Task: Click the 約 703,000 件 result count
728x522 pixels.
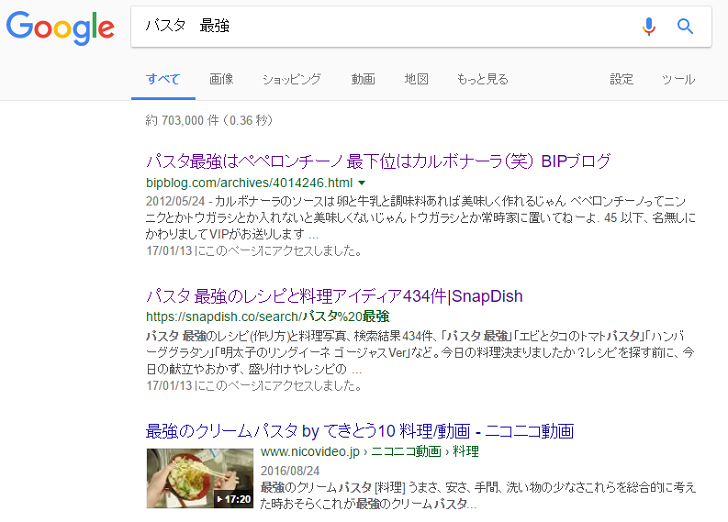Action: (209, 120)
